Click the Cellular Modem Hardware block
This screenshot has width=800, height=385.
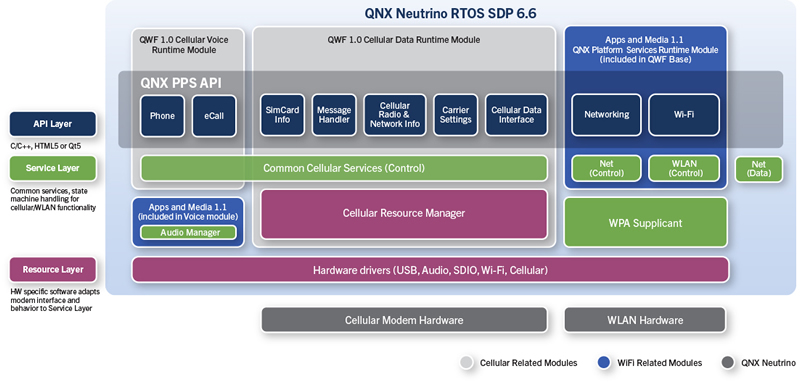[x=404, y=320]
